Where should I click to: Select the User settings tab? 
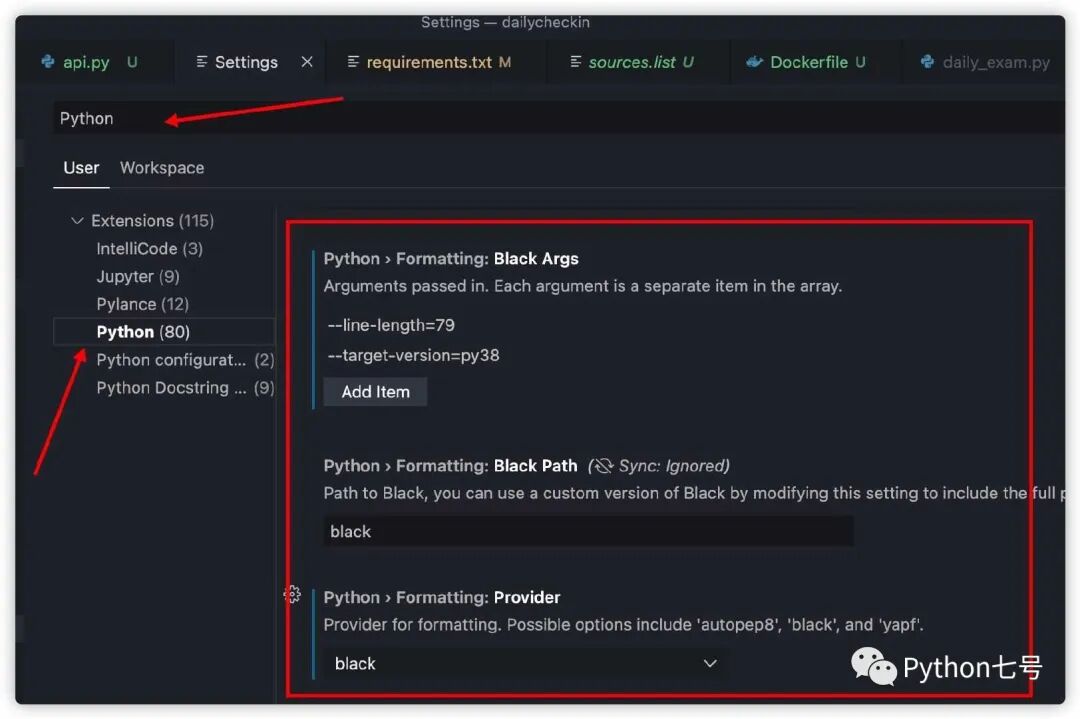click(x=81, y=168)
